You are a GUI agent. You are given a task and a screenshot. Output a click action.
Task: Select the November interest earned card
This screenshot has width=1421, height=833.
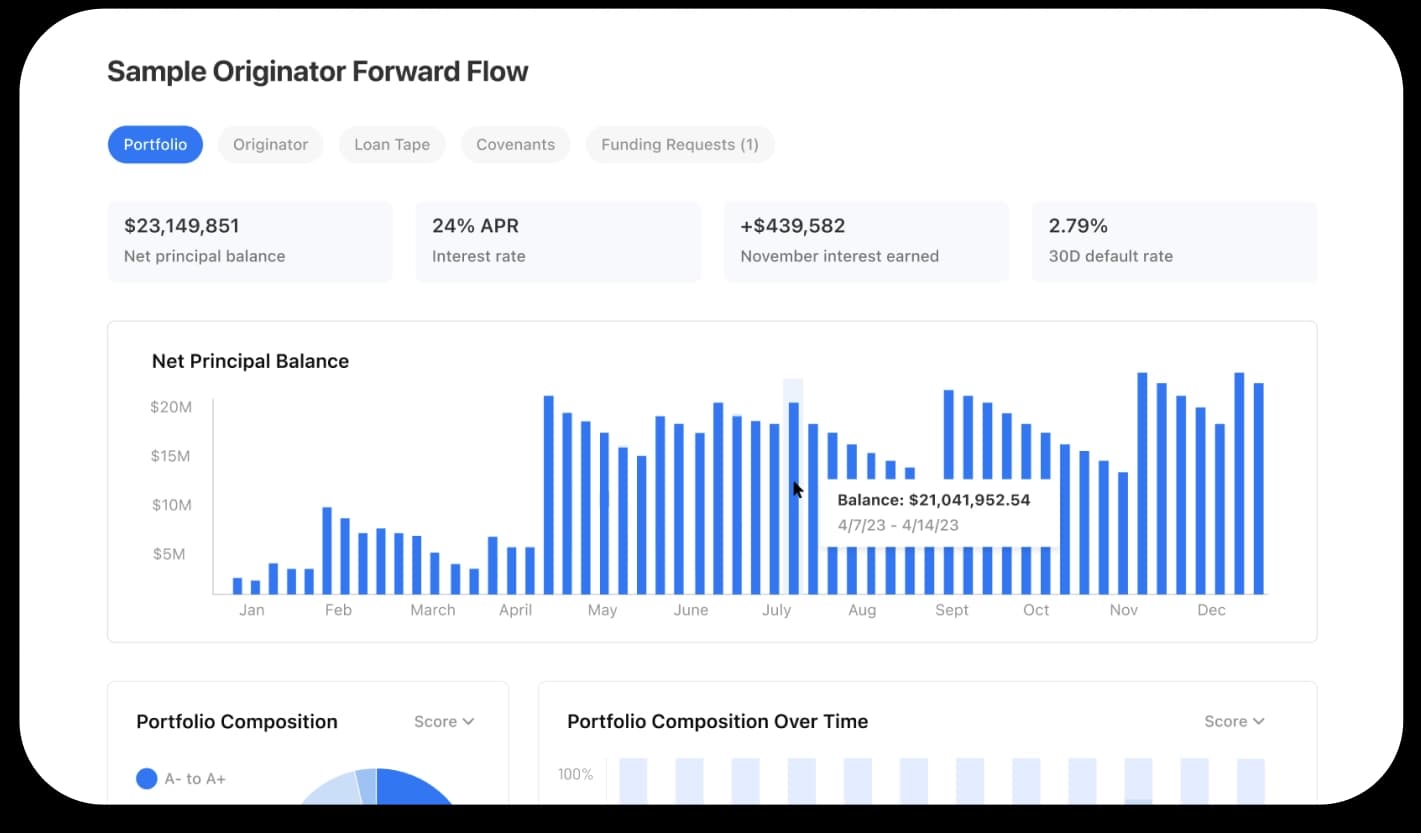coord(865,241)
